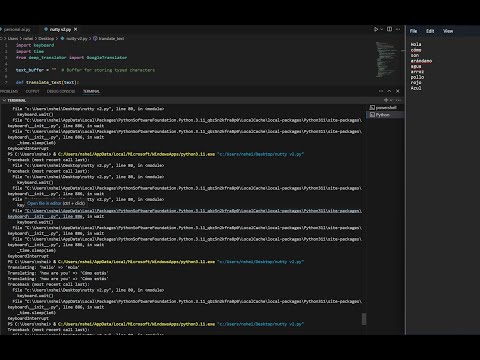Create a new terminal with the plus icon

click(386, 100)
